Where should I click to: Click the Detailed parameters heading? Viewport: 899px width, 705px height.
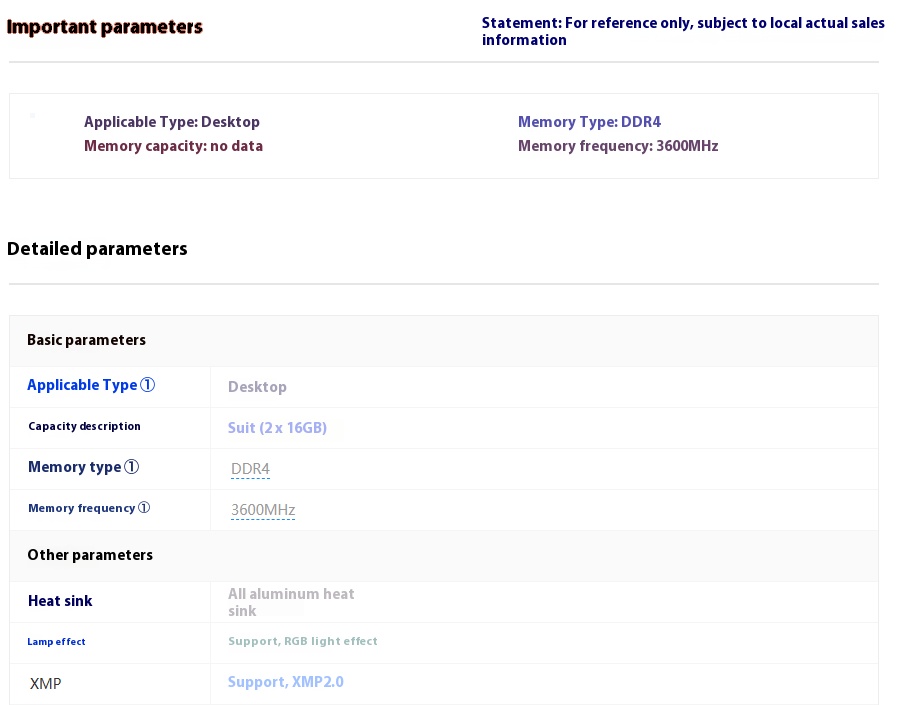pos(97,249)
